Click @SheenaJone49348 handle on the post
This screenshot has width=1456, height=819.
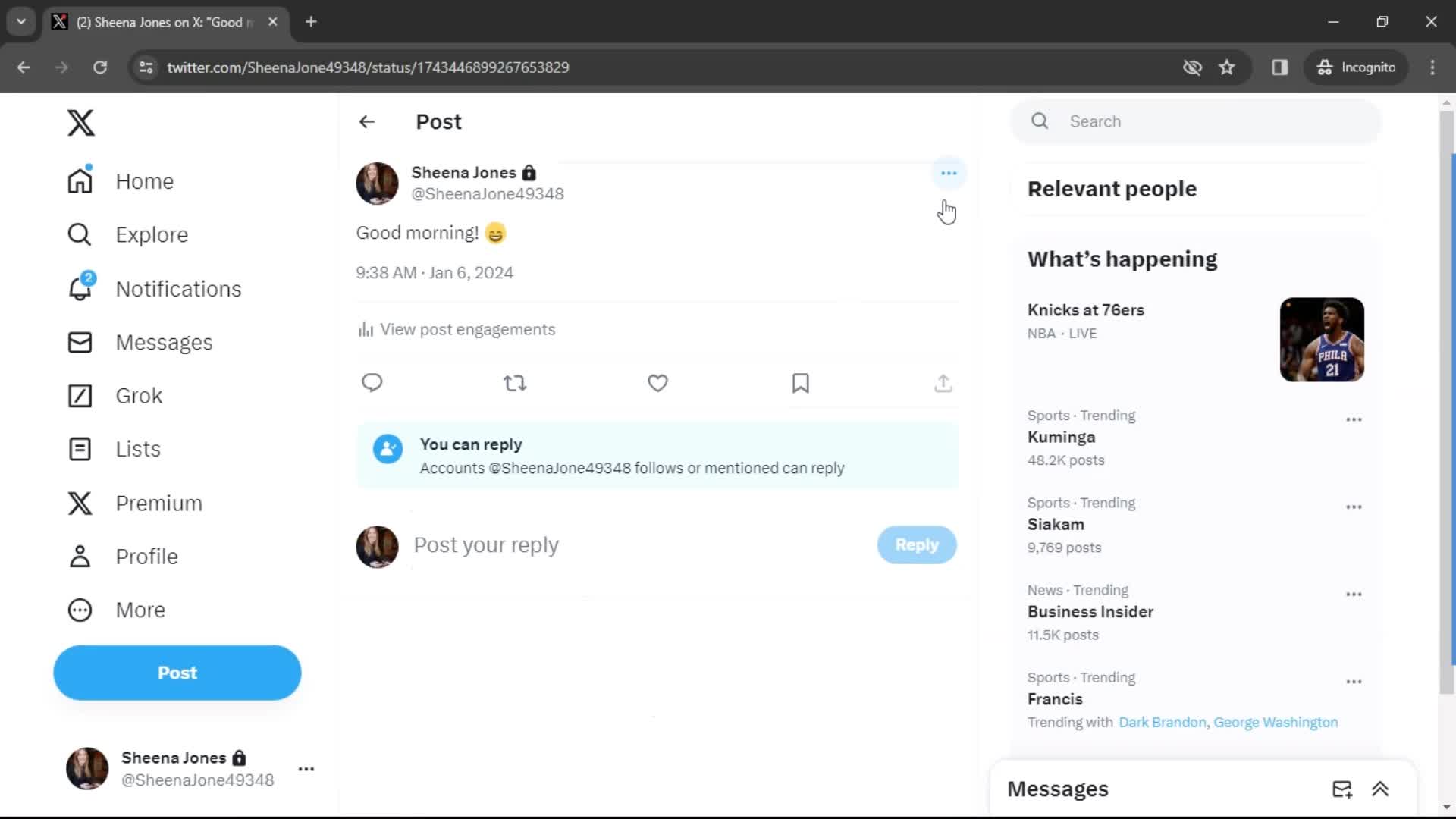click(x=488, y=194)
